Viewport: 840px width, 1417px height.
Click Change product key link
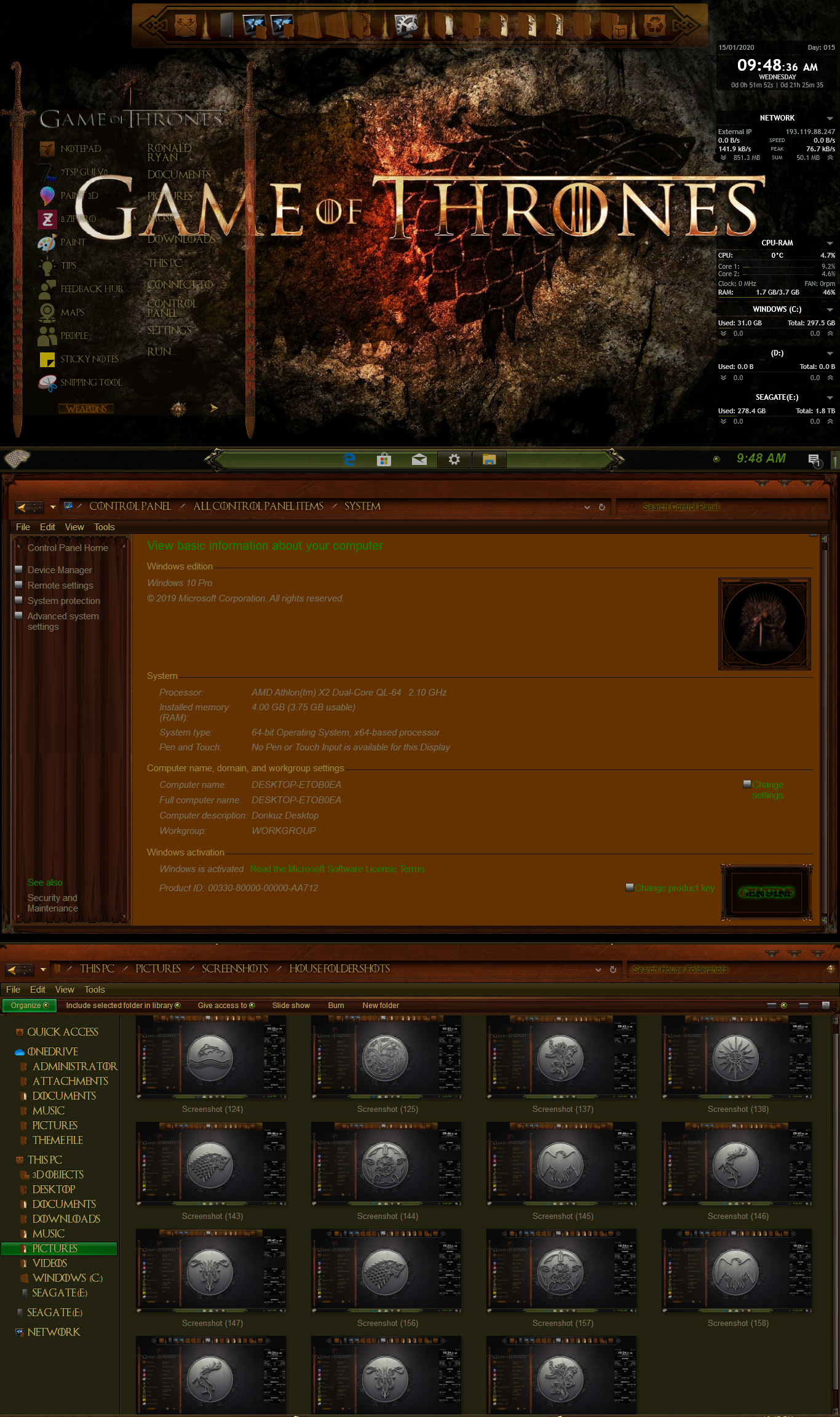(675, 888)
